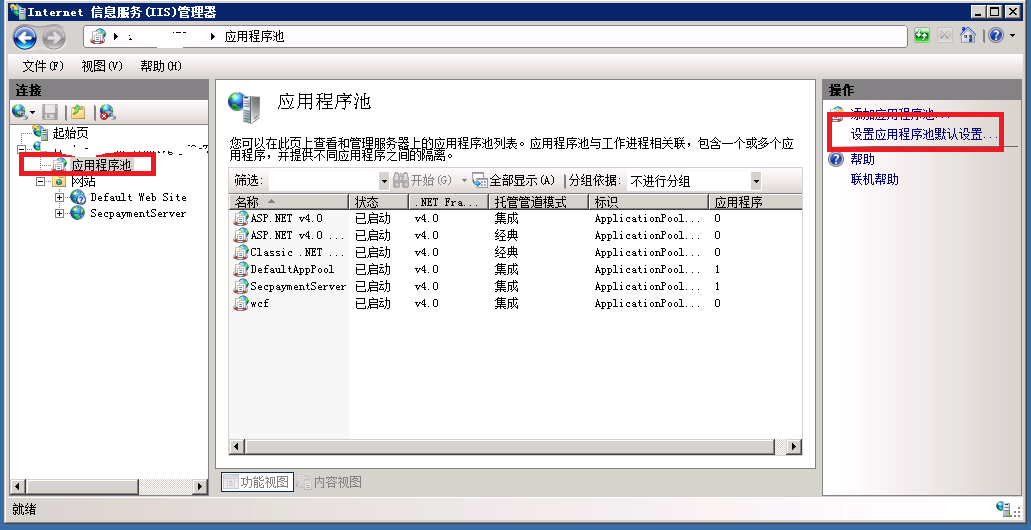Select the Classic .NET pool icon
1031x530 pixels.
click(241, 253)
